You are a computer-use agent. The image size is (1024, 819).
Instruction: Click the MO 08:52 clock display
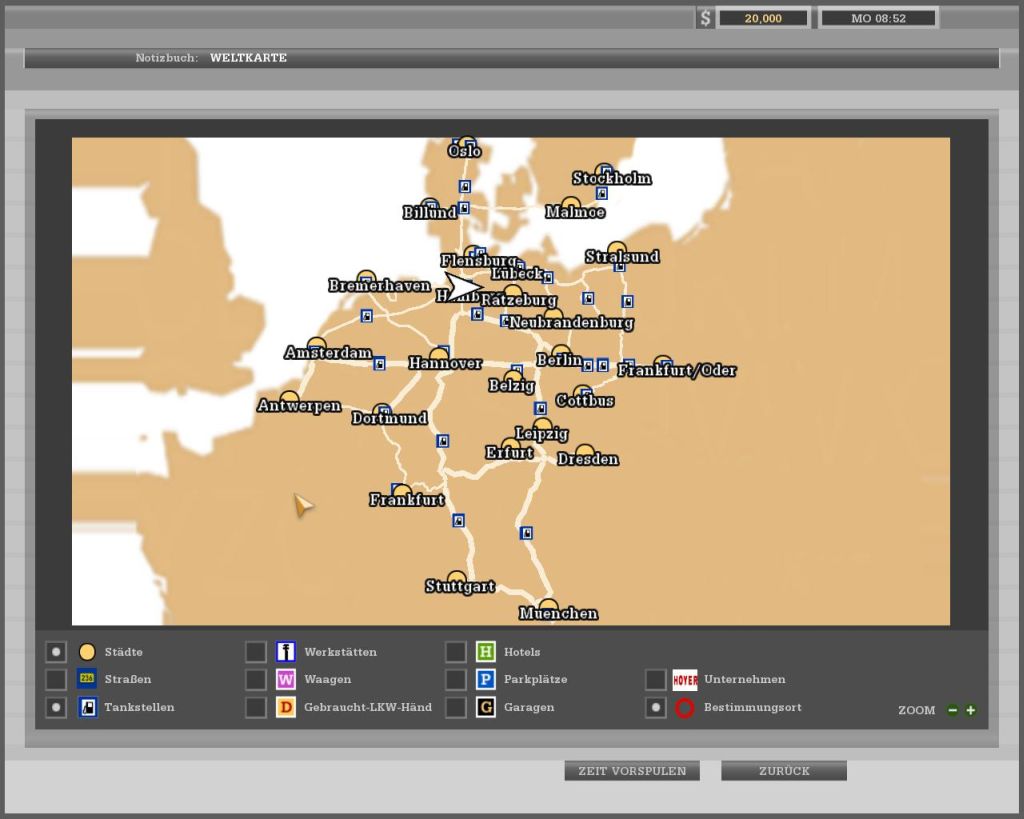click(878, 18)
